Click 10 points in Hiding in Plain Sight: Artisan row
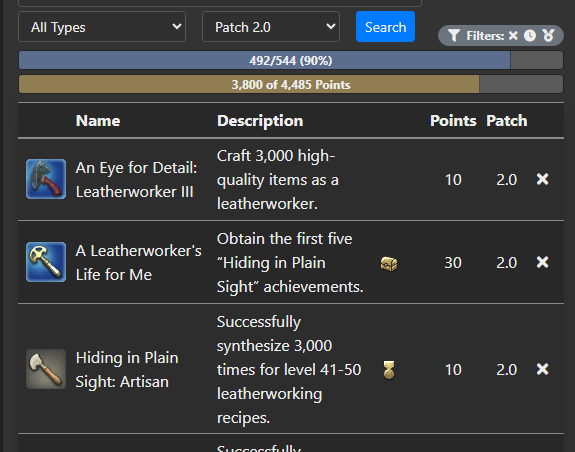This screenshot has height=452, width=575. point(453,370)
